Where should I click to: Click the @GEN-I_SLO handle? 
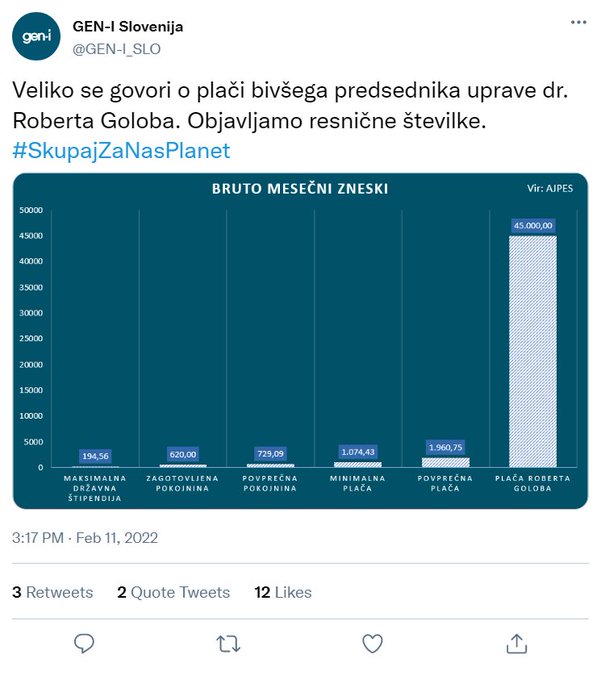[116, 49]
